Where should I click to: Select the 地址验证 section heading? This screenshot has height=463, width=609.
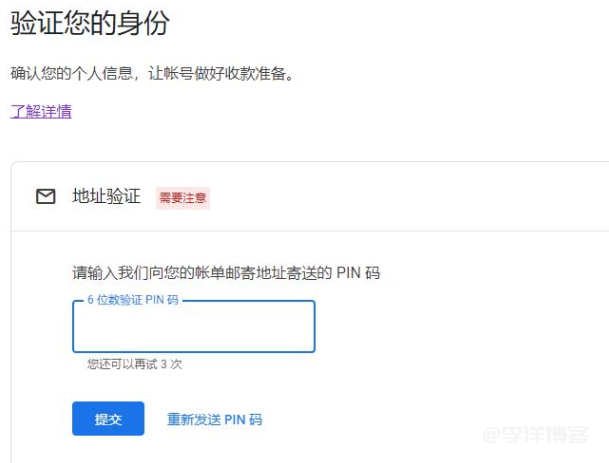tap(106, 197)
